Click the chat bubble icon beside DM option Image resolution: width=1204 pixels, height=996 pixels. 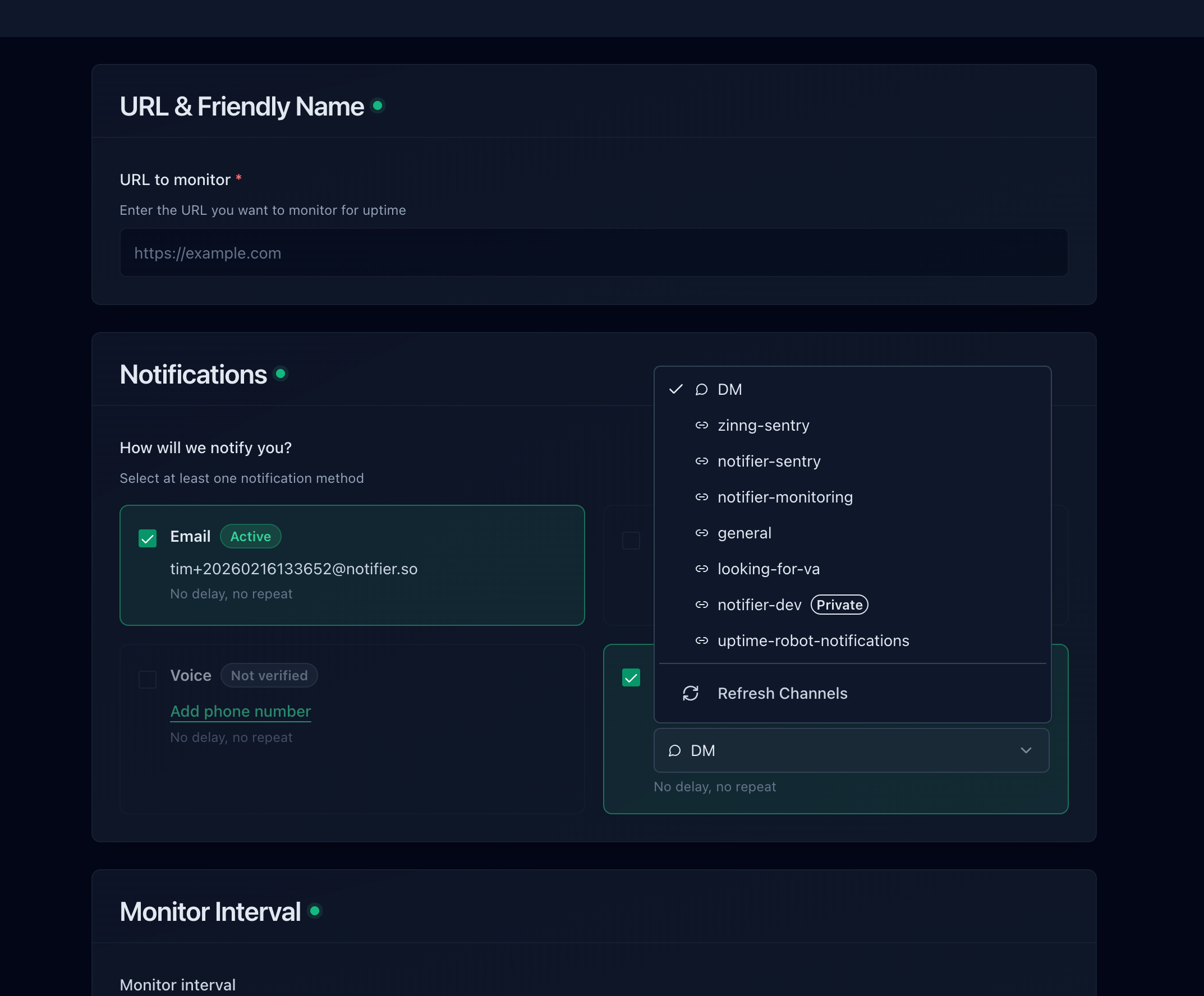coord(701,390)
